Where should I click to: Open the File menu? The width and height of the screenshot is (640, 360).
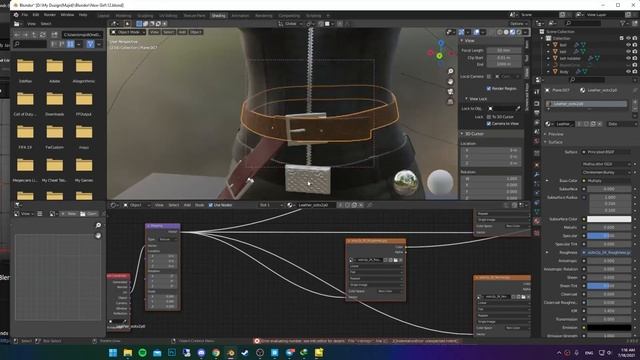pos(24,15)
